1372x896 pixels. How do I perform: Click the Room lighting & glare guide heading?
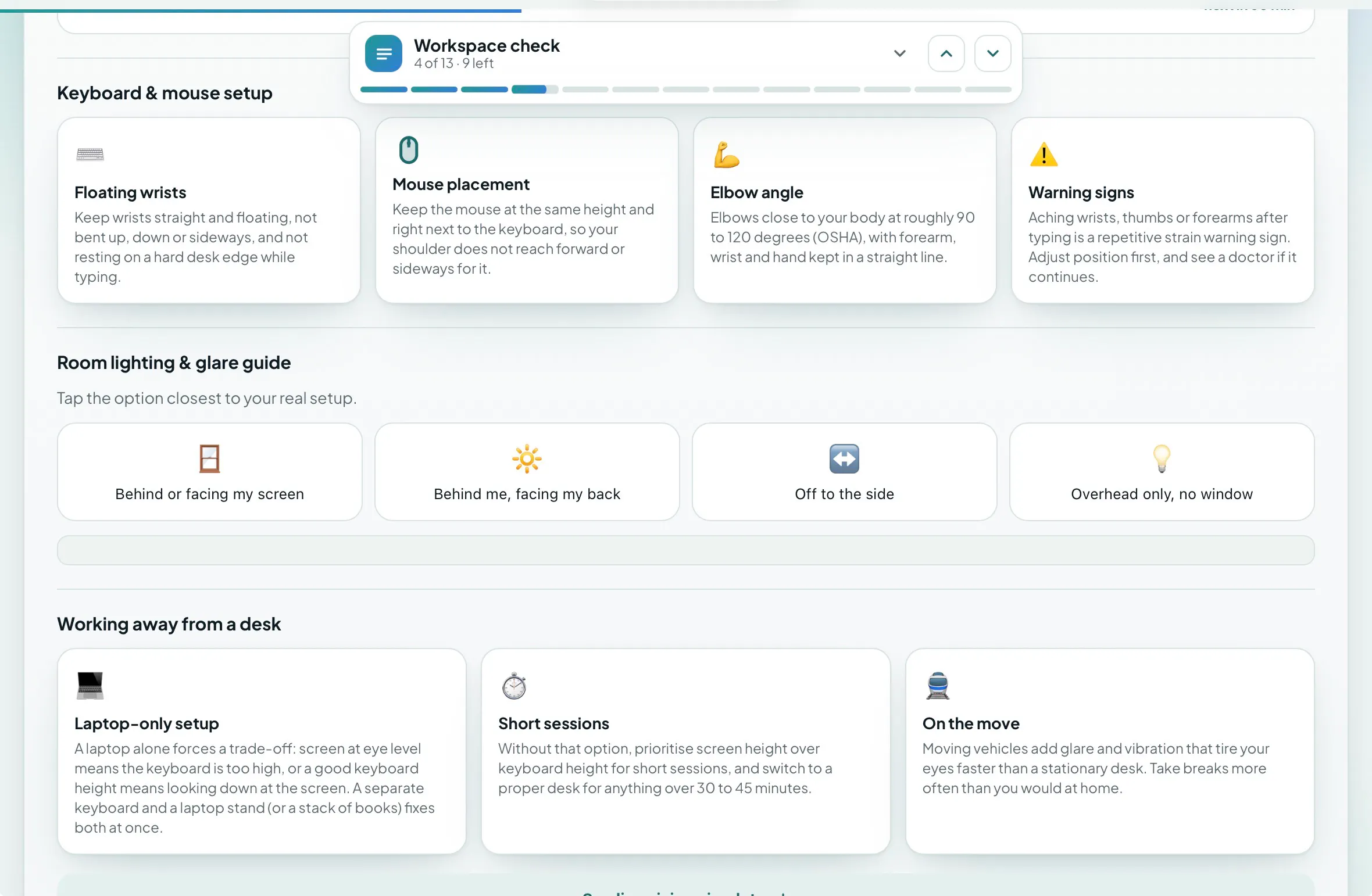(x=174, y=363)
